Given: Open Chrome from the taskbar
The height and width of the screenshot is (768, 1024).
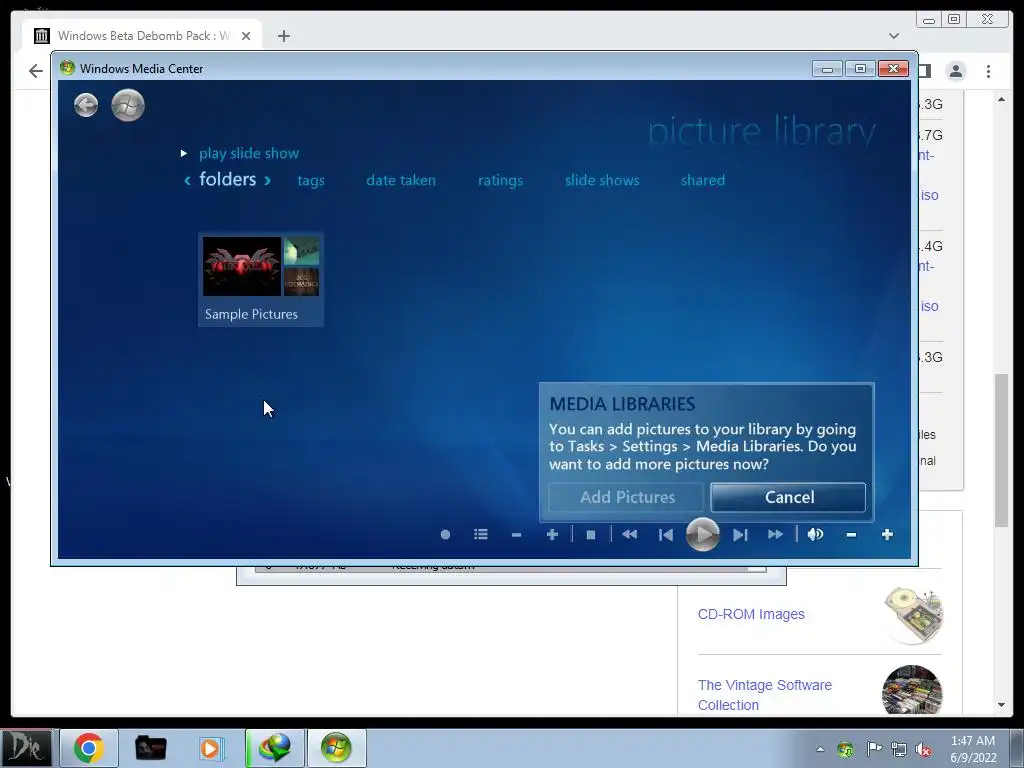Looking at the screenshot, I should tap(89, 748).
